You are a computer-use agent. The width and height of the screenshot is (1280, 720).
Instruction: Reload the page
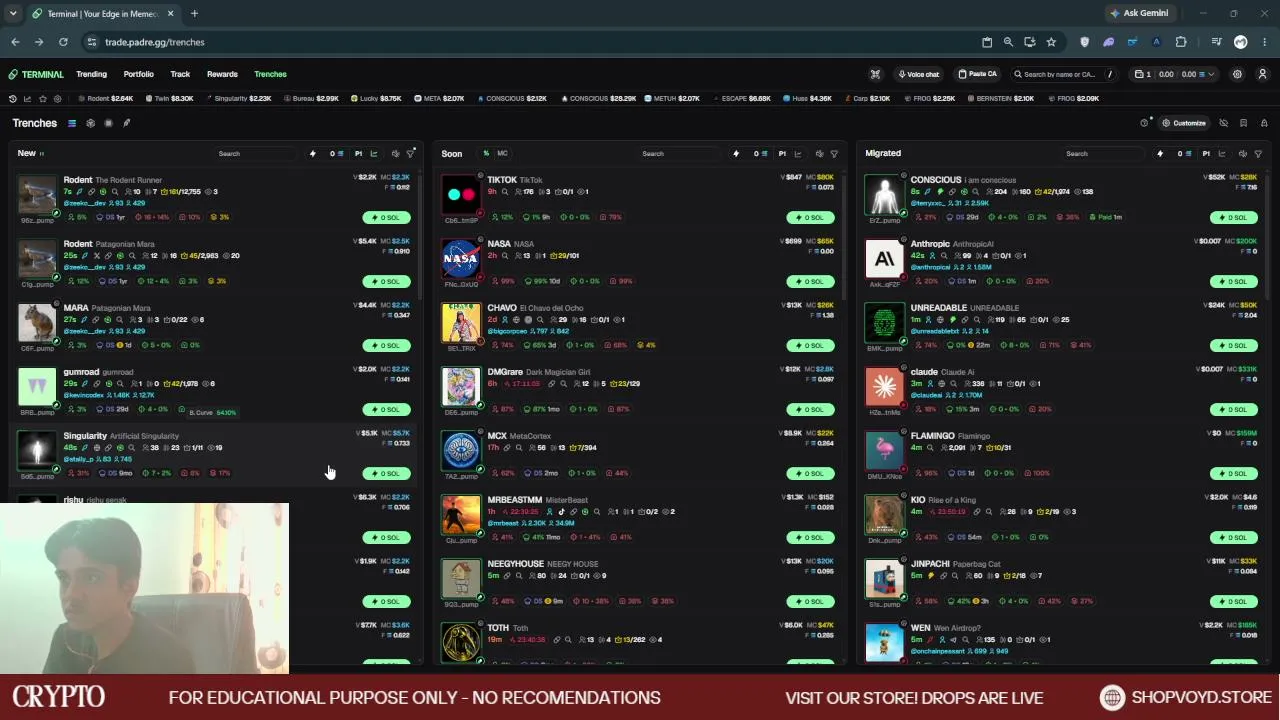[x=63, y=42]
